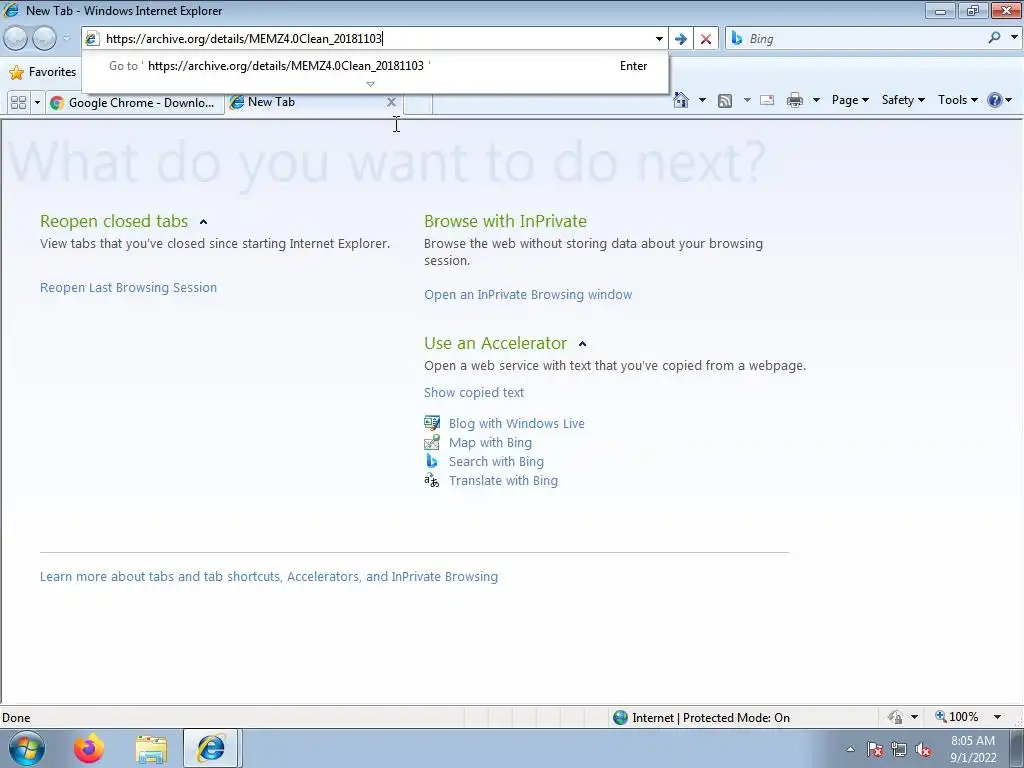Click Search with Bing link

[x=496, y=461]
